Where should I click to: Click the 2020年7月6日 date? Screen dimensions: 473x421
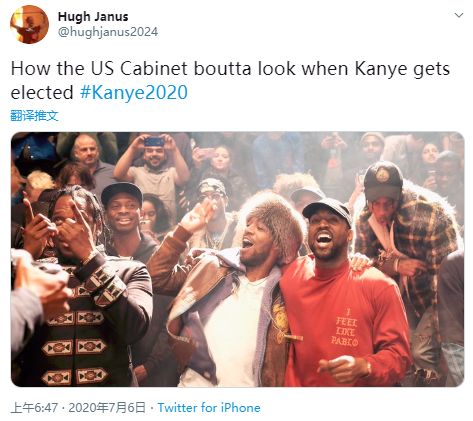(107, 408)
